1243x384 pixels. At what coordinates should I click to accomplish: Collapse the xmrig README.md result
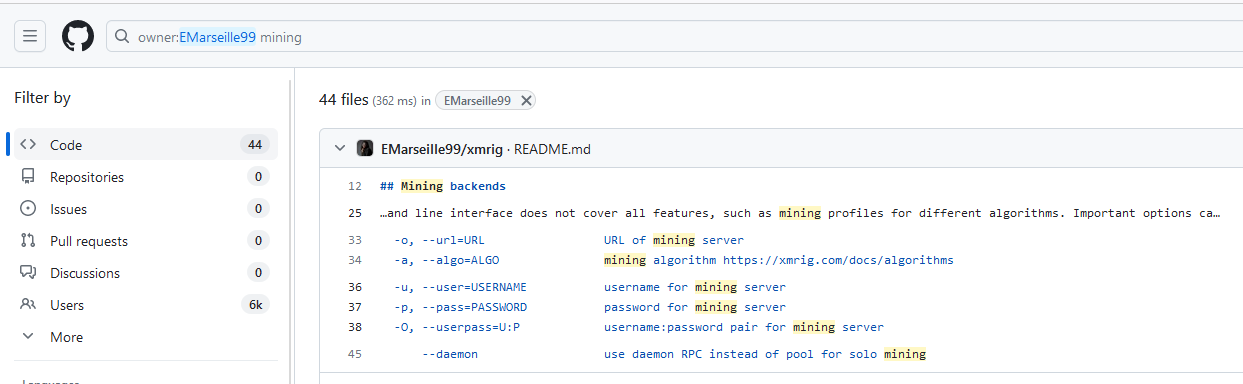pyautogui.click(x=339, y=149)
